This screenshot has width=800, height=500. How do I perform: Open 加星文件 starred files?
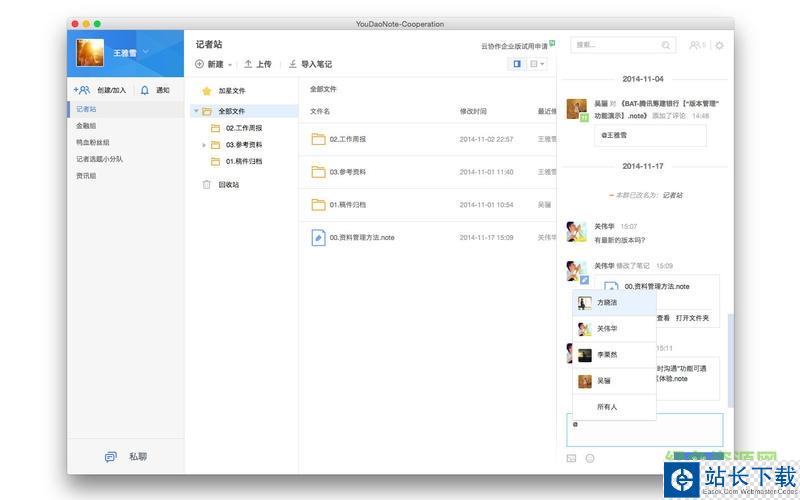click(x=206, y=90)
